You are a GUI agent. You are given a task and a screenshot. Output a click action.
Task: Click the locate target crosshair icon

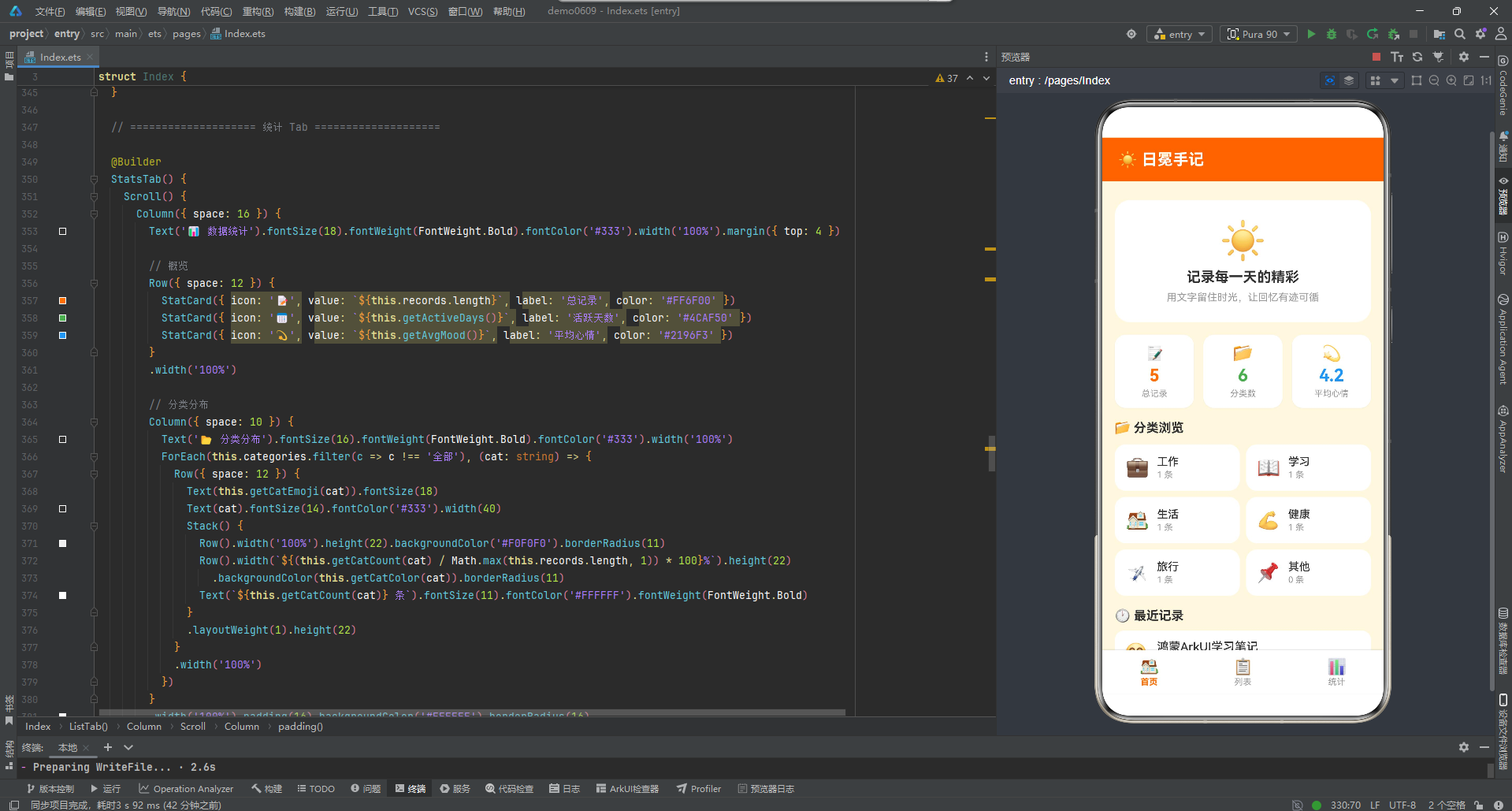(x=1131, y=34)
